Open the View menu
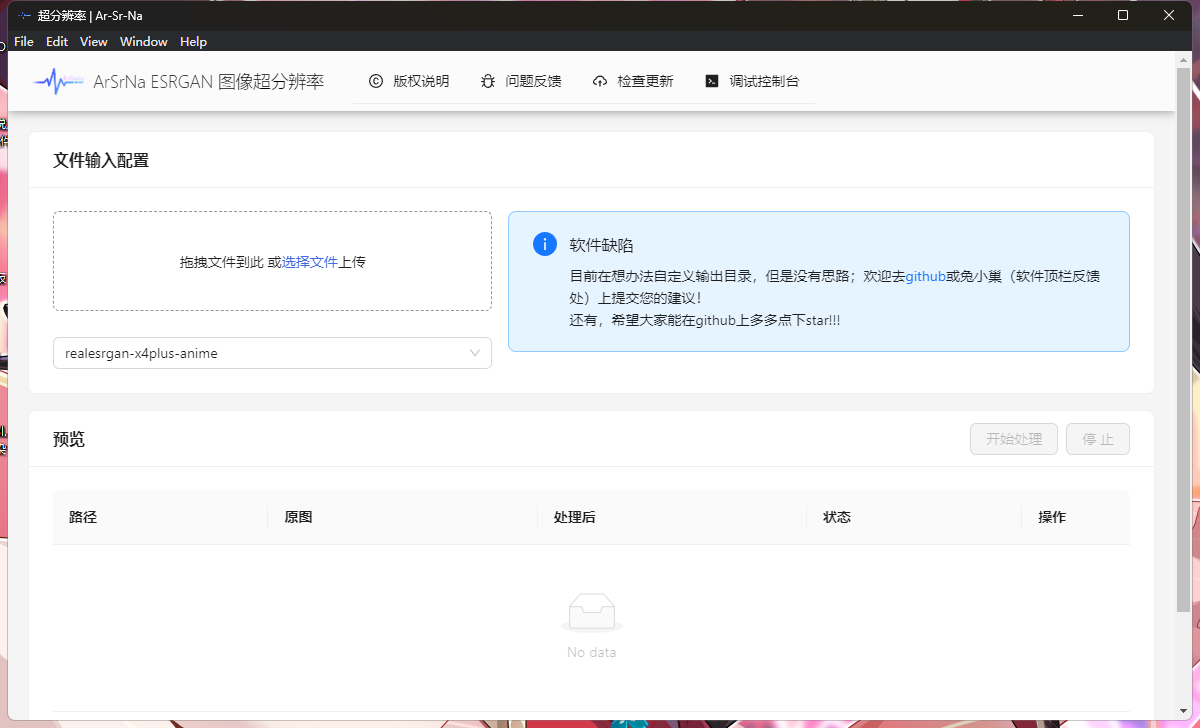The width and height of the screenshot is (1200, 728). click(93, 42)
